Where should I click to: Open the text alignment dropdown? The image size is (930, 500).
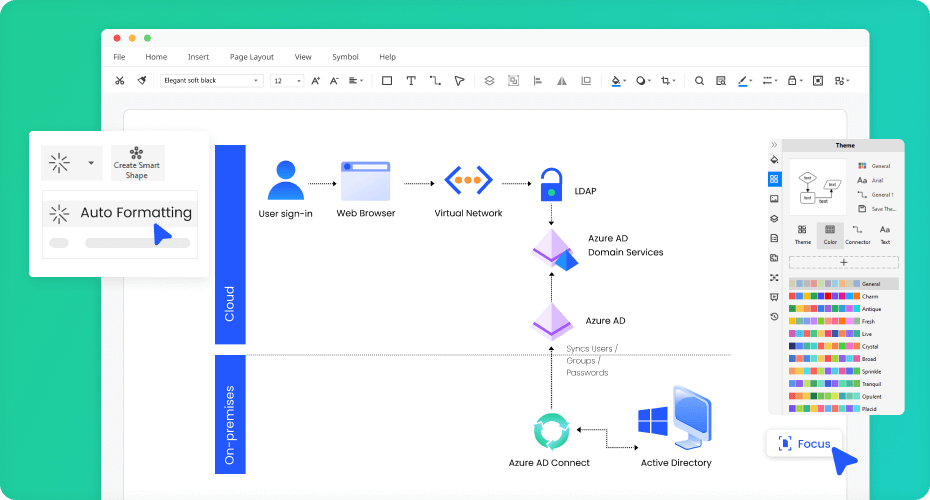(356, 81)
